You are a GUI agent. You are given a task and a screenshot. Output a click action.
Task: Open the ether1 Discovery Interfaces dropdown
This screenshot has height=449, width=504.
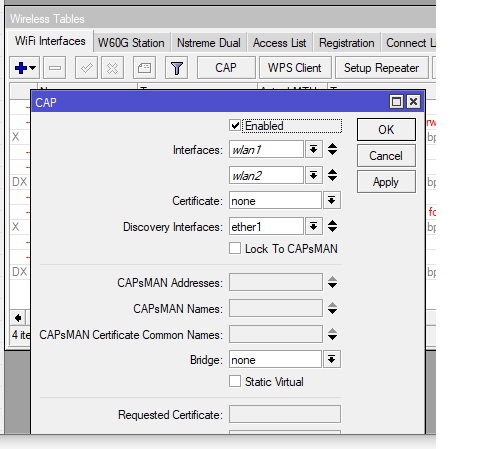pyautogui.click(x=313, y=226)
